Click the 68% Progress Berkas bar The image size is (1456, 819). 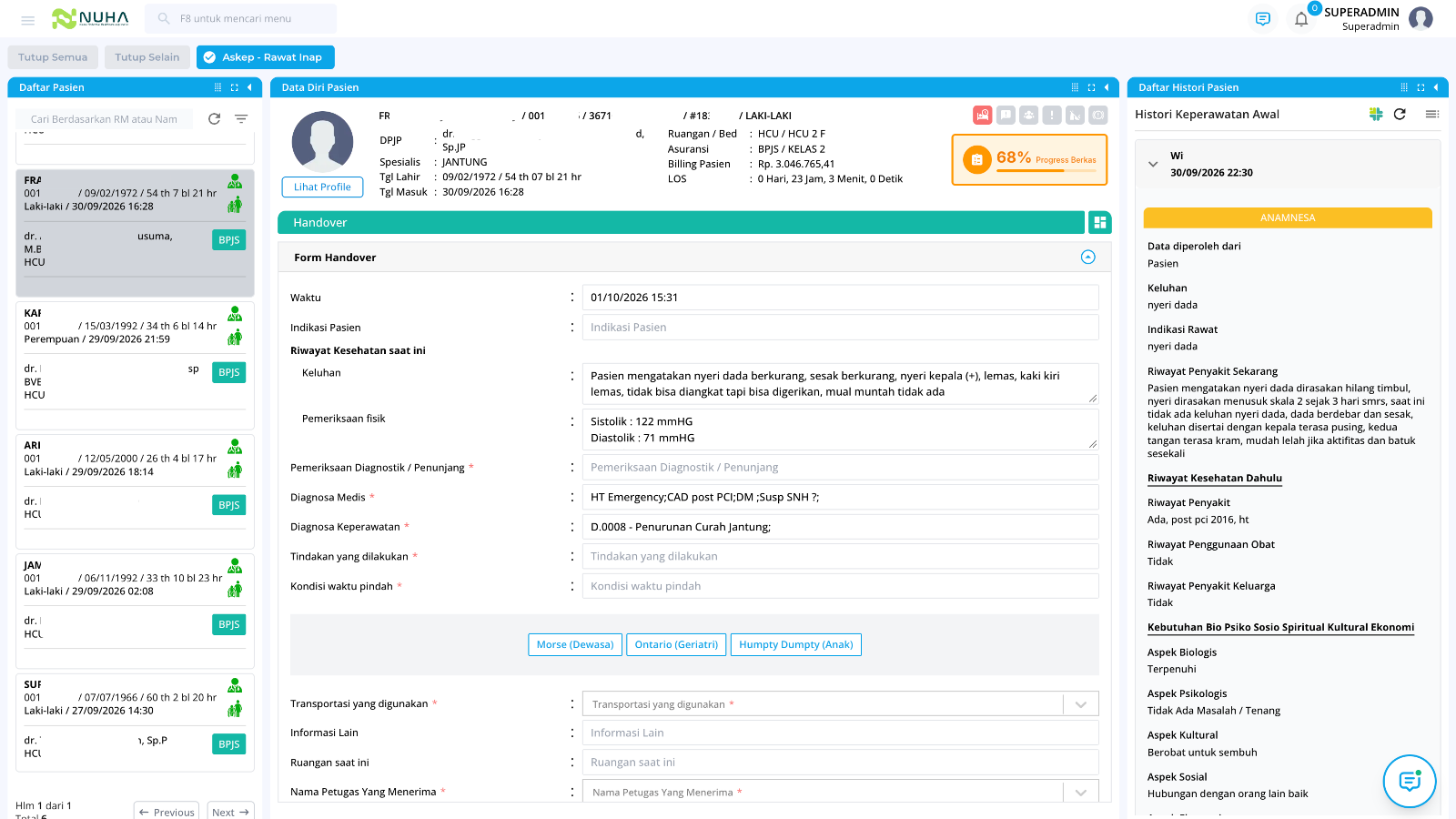point(1029,160)
